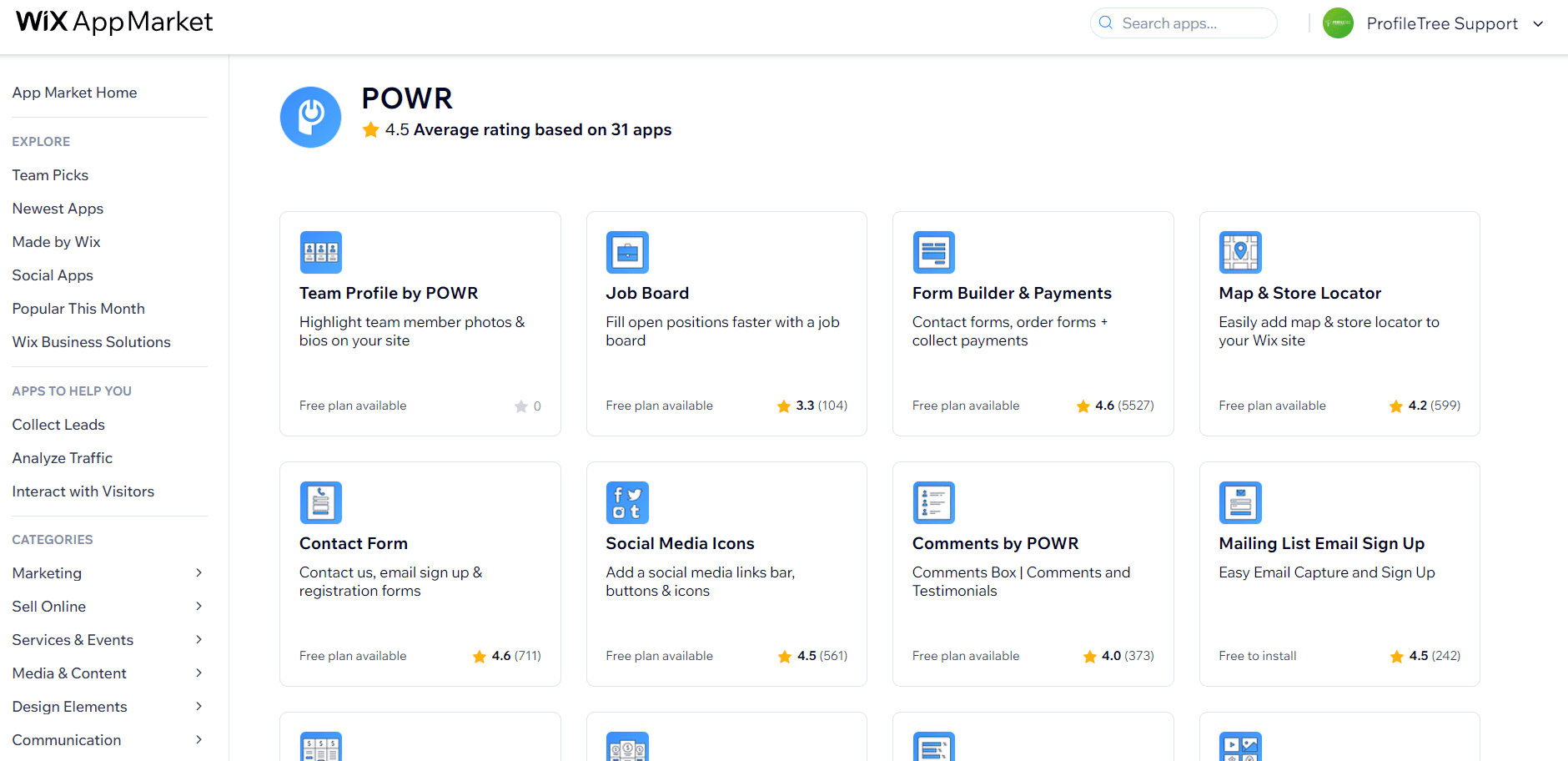Click 'Fill open positions faster' description text

[722, 331]
